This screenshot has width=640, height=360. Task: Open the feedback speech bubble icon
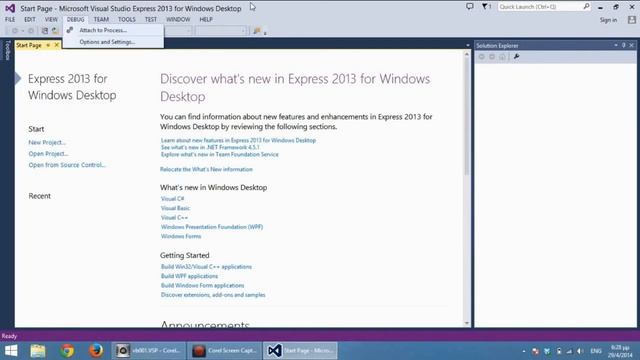click(x=470, y=7)
